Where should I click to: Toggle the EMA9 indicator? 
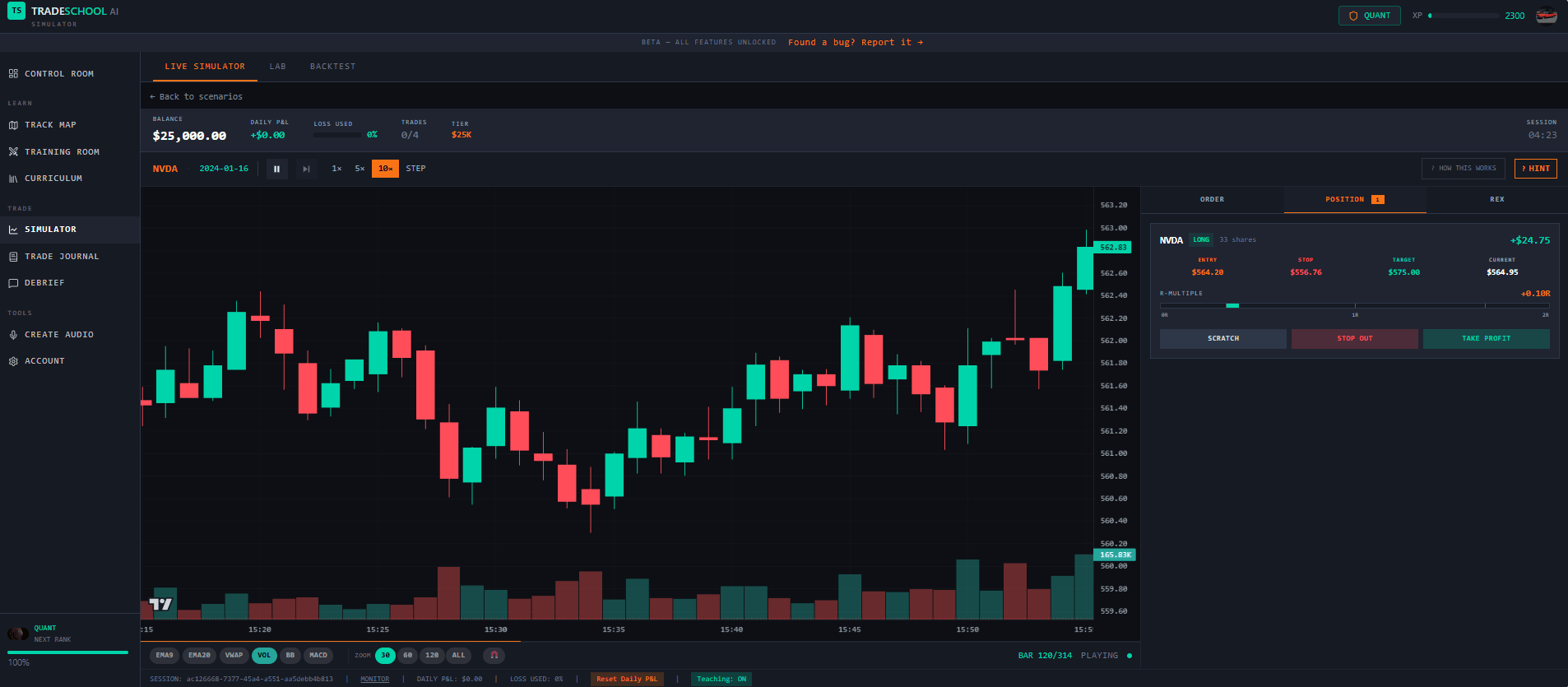pyautogui.click(x=165, y=656)
